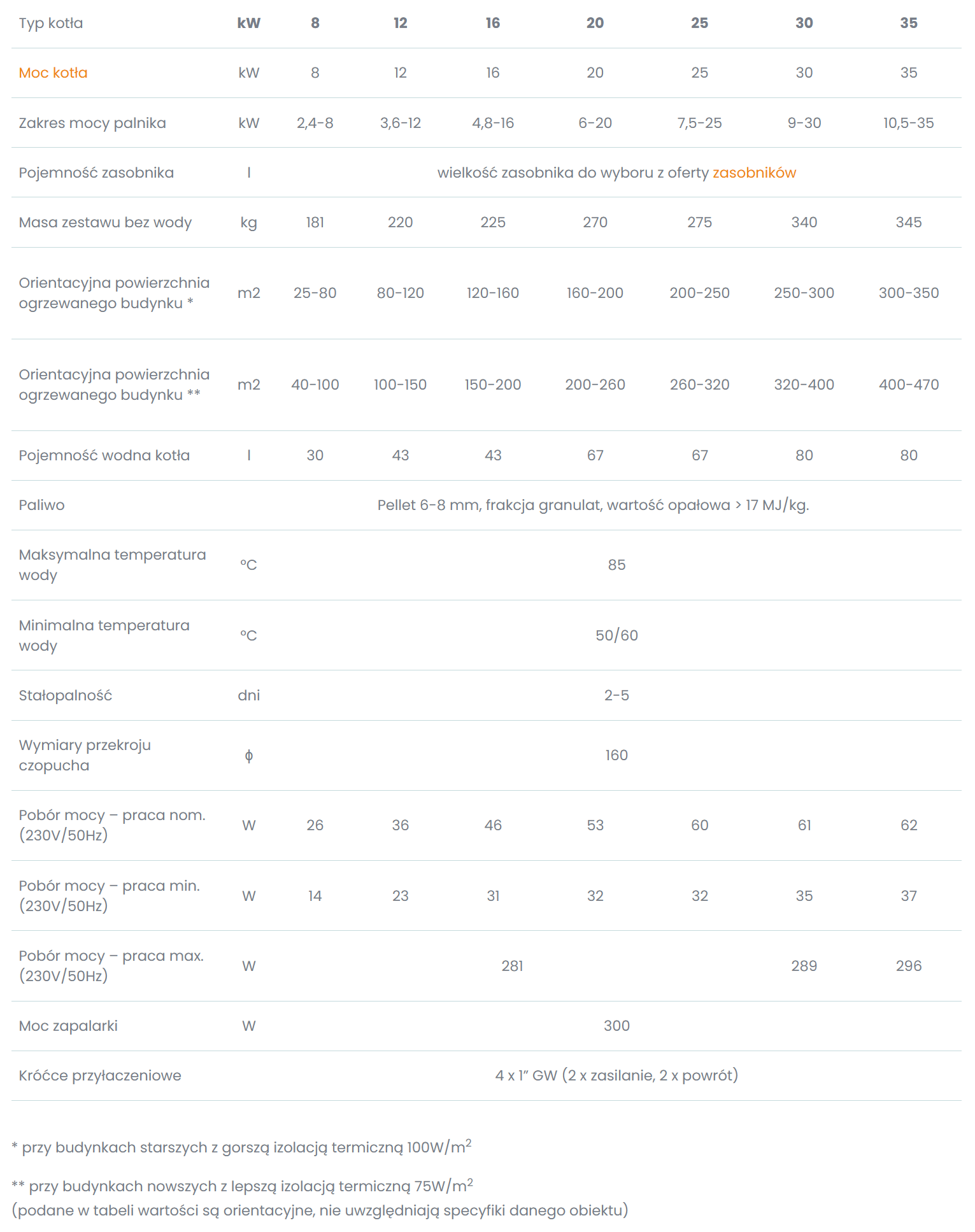Click maximum power draw '281'
The image size is (975, 1232).
512,966
